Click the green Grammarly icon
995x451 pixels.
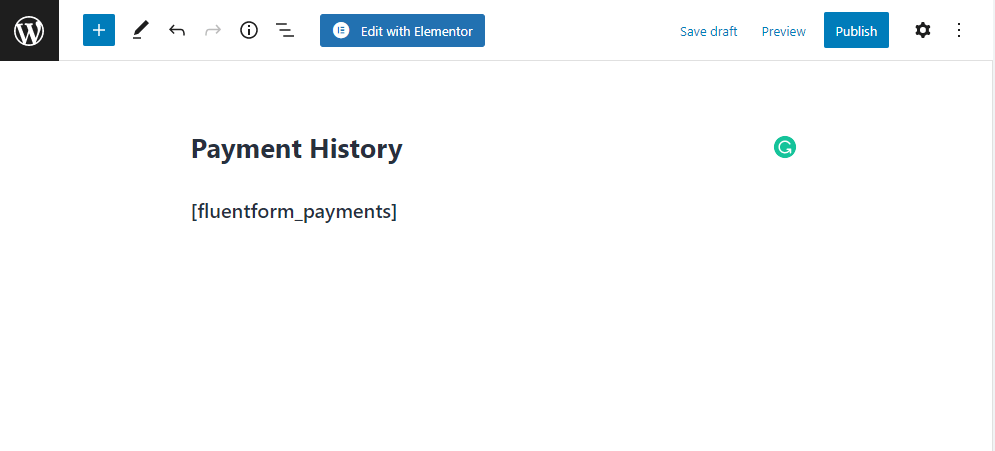tap(785, 148)
